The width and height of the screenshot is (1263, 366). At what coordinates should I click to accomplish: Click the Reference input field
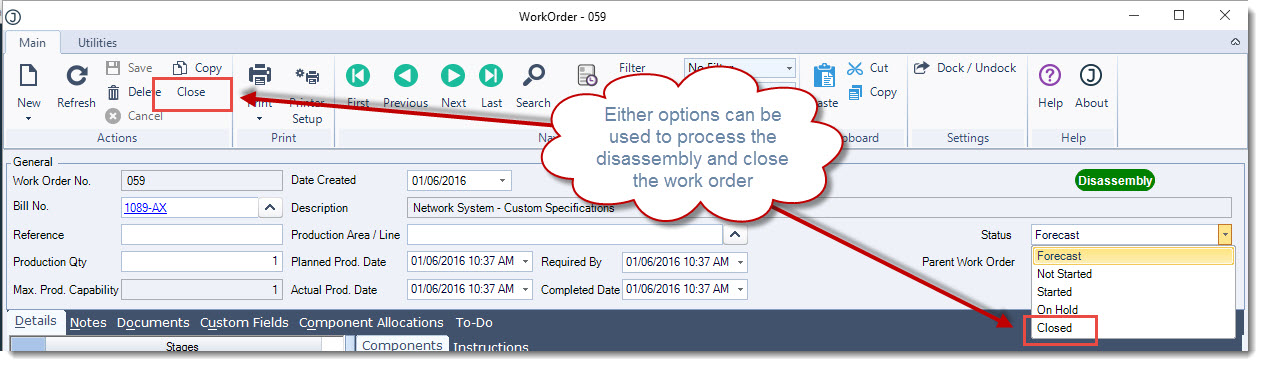(202, 235)
